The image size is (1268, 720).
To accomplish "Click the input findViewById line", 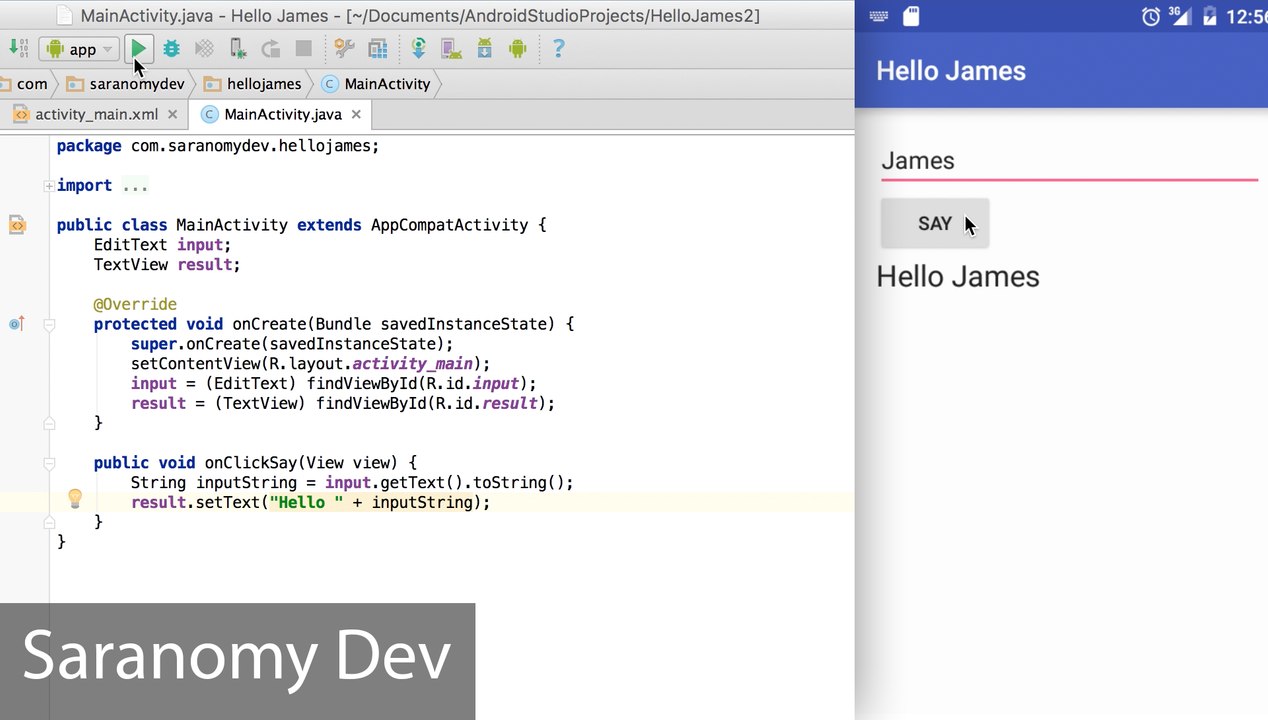I will pyautogui.click(x=333, y=384).
